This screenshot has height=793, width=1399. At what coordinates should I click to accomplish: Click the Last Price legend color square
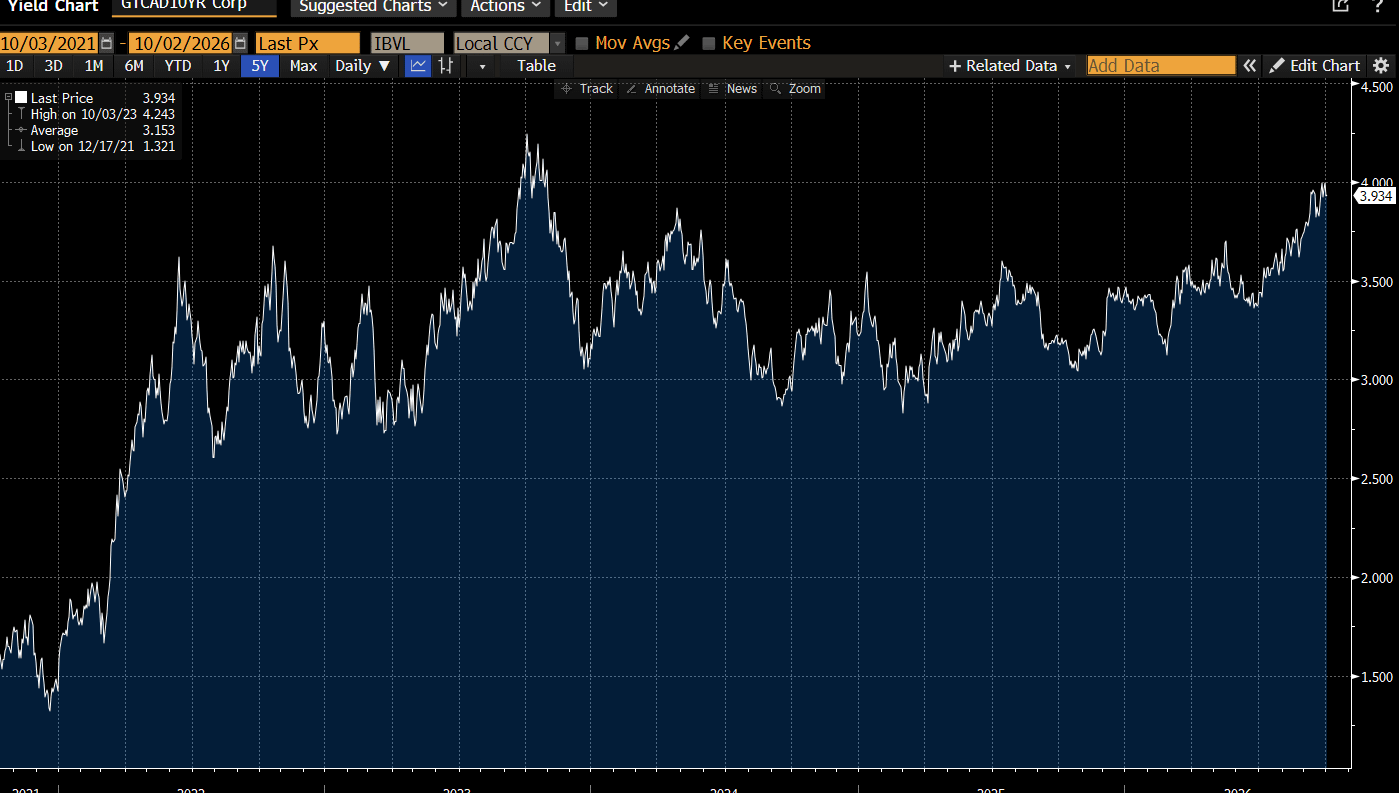coord(20,98)
